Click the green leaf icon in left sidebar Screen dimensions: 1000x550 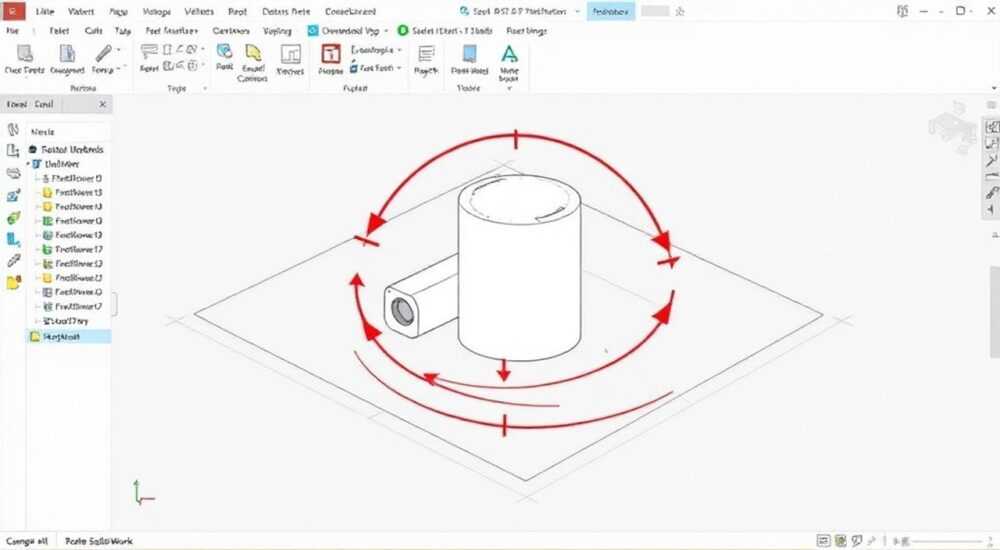13,218
